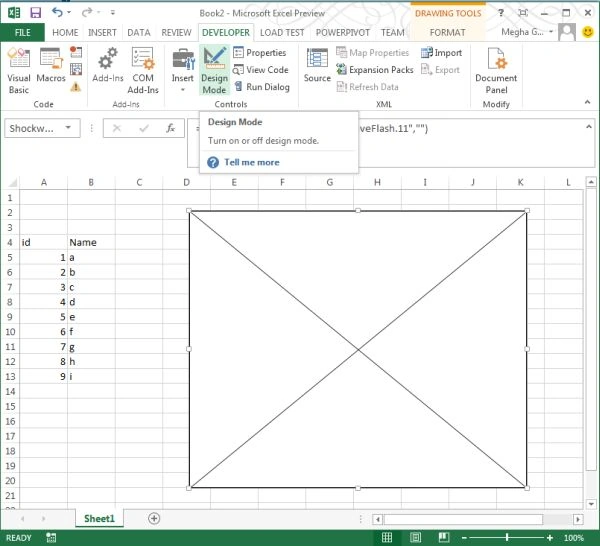
Task: Open the Document Panel
Action: pos(496,71)
